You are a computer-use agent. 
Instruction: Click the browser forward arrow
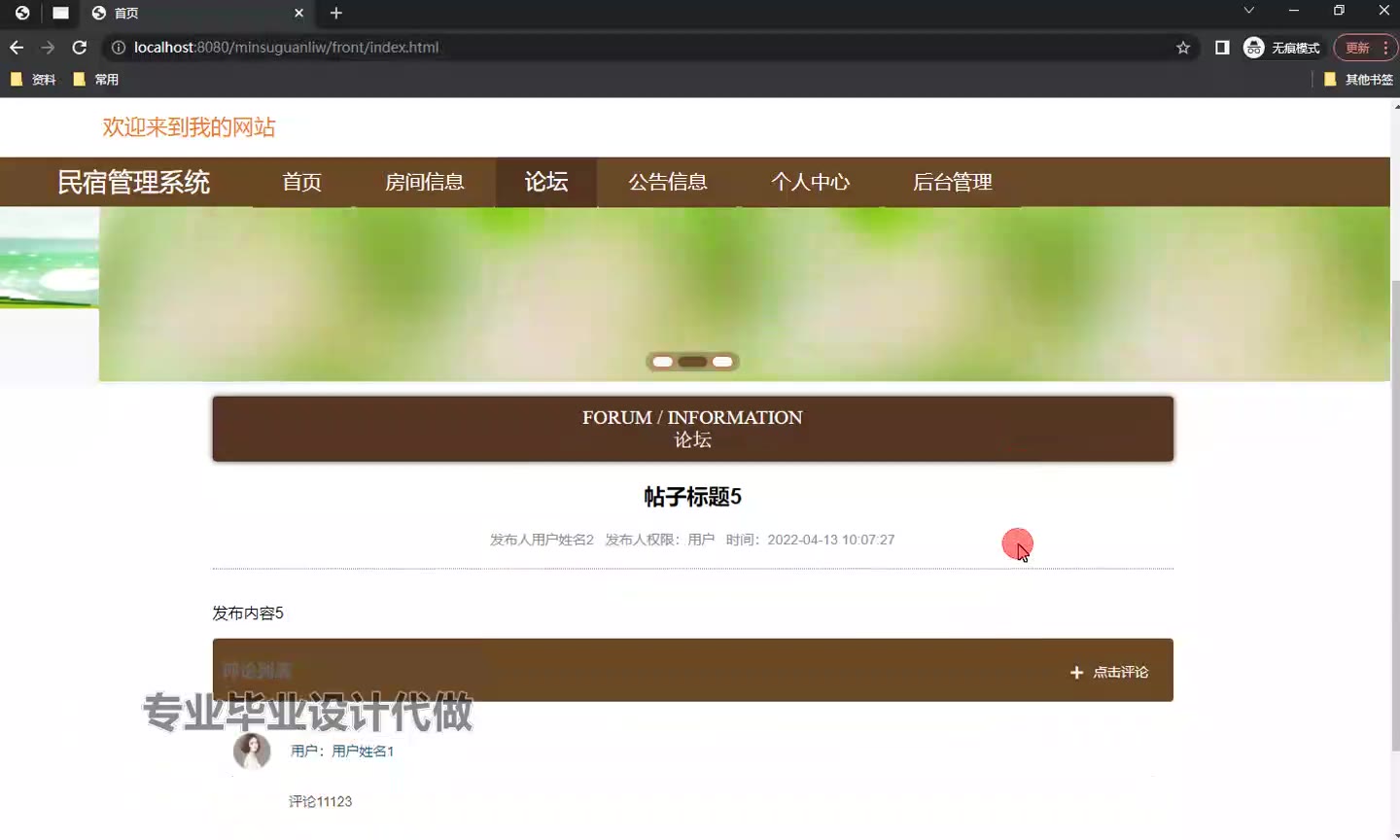tap(48, 47)
